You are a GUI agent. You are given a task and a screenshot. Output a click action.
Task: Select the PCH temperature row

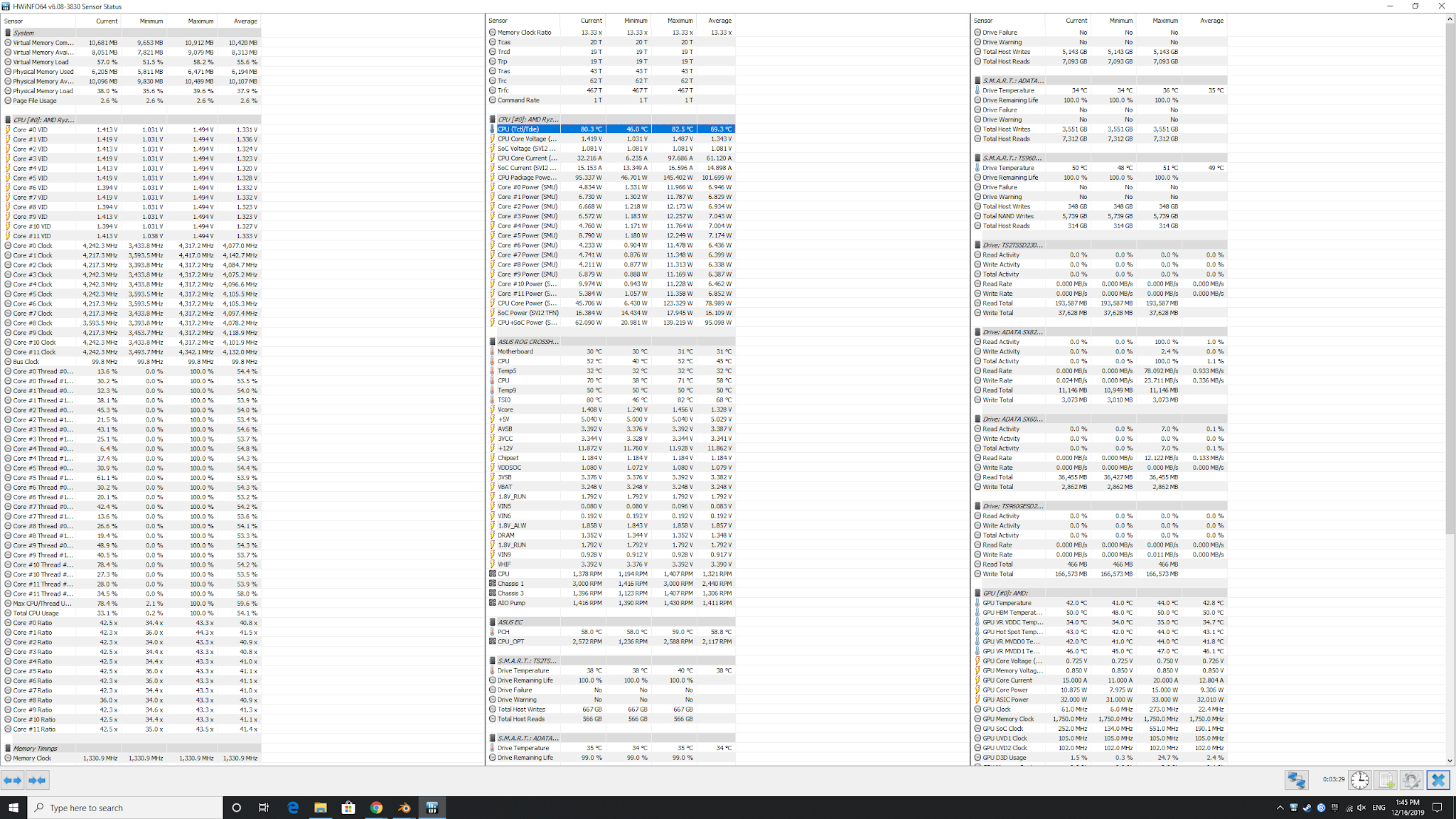coord(611,632)
